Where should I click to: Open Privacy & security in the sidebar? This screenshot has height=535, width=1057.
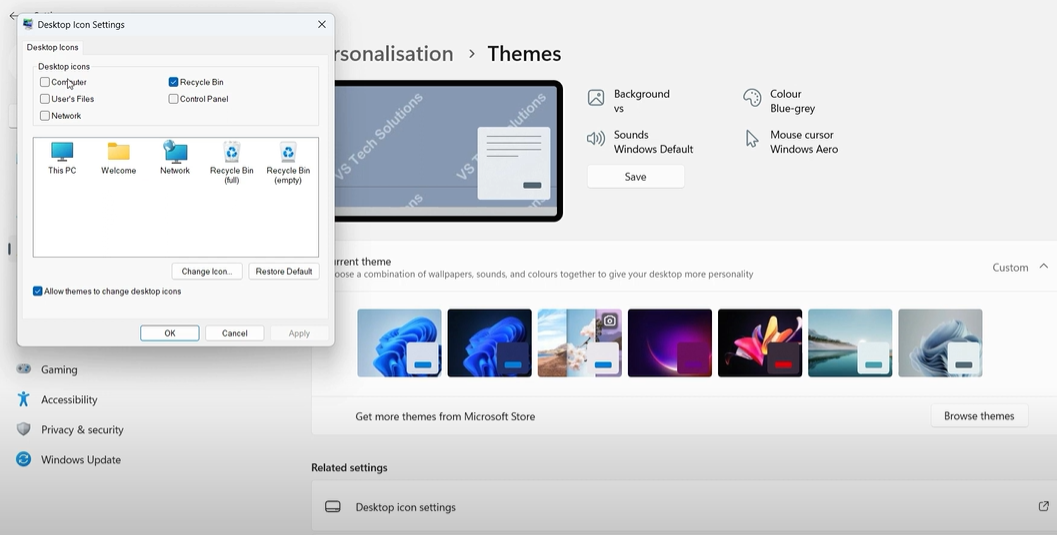[x=82, y=429]
